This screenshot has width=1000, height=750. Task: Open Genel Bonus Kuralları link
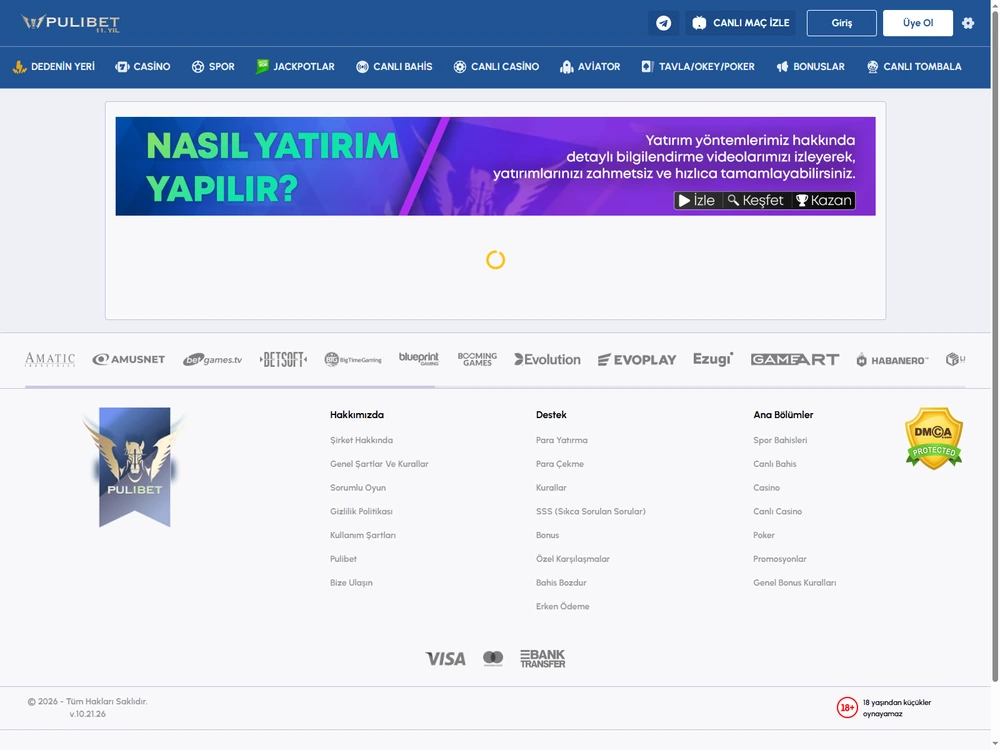pos(794,582)
